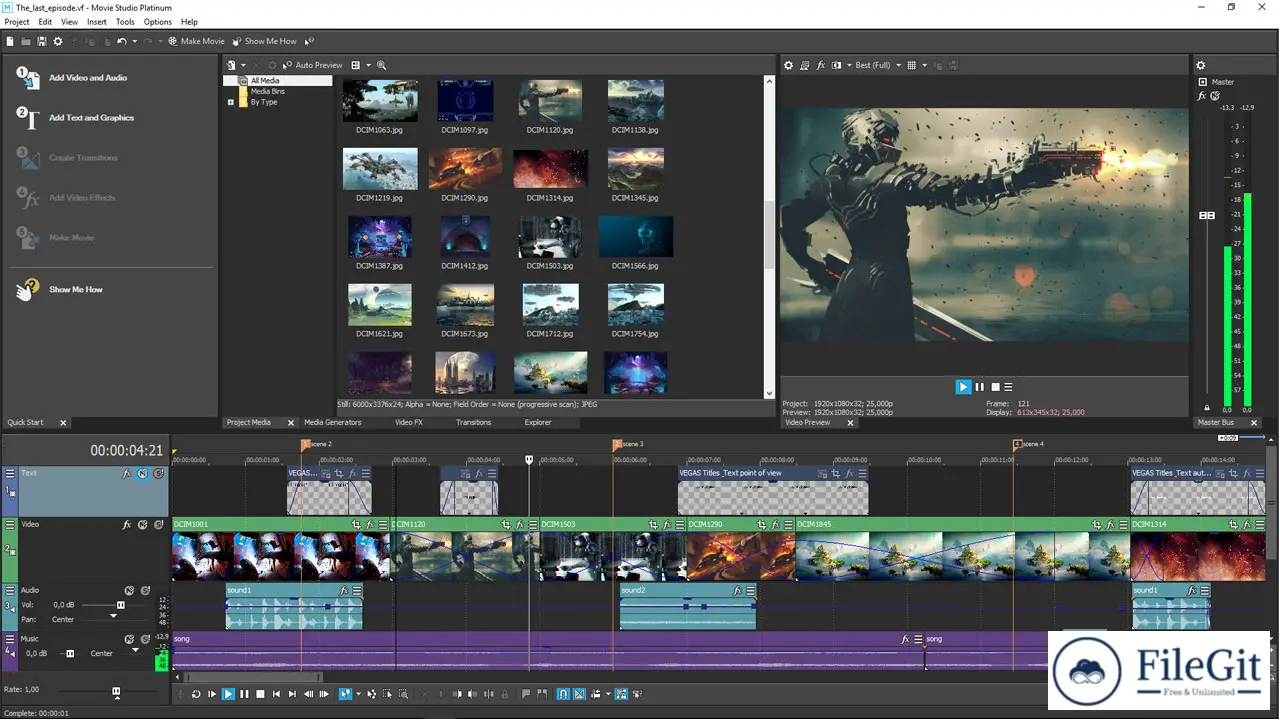Select the Normal Edit tool in timeline toolbar
Screen dimensions: 1280x720
coord(345,694)
